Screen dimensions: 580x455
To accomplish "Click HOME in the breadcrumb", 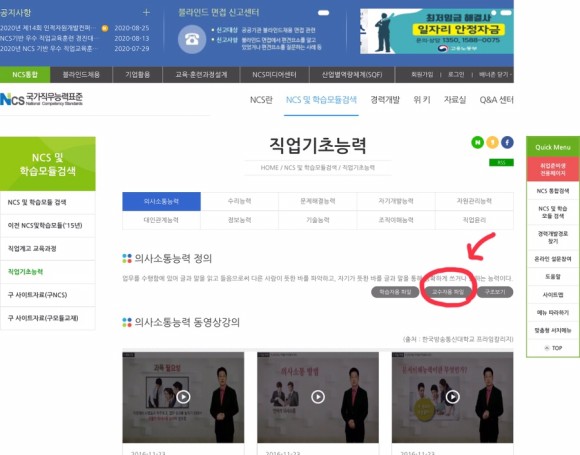I will (x=270, y=168).
